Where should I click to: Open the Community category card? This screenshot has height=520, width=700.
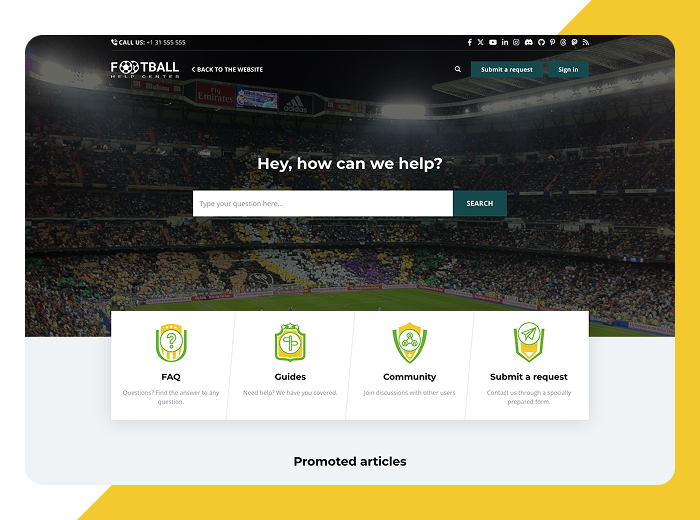tap(409, 366)
